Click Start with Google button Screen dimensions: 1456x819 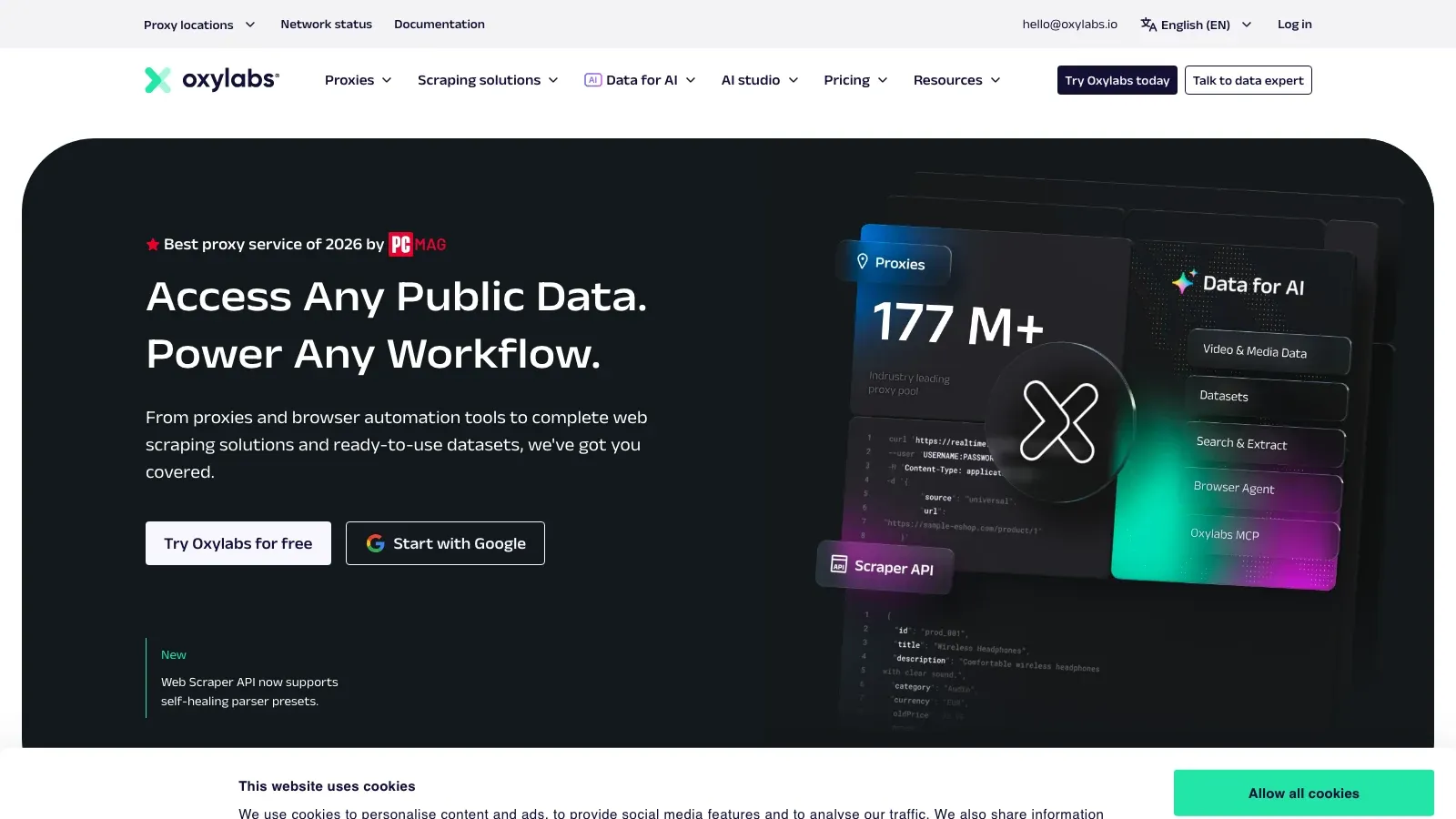point(445,543)
